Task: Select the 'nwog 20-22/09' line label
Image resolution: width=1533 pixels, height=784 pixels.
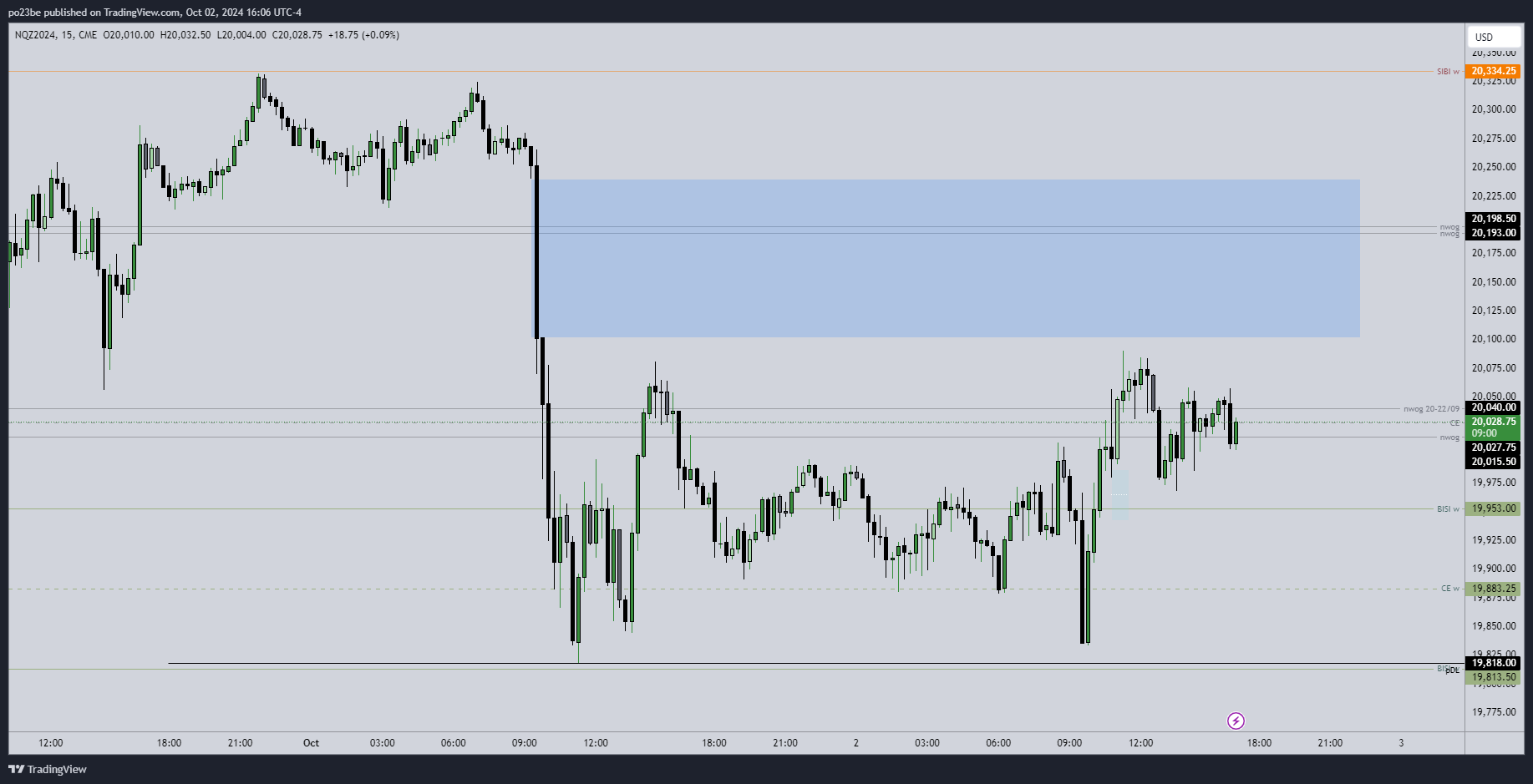Action: pyautogui.click(x=1431, y=409)
